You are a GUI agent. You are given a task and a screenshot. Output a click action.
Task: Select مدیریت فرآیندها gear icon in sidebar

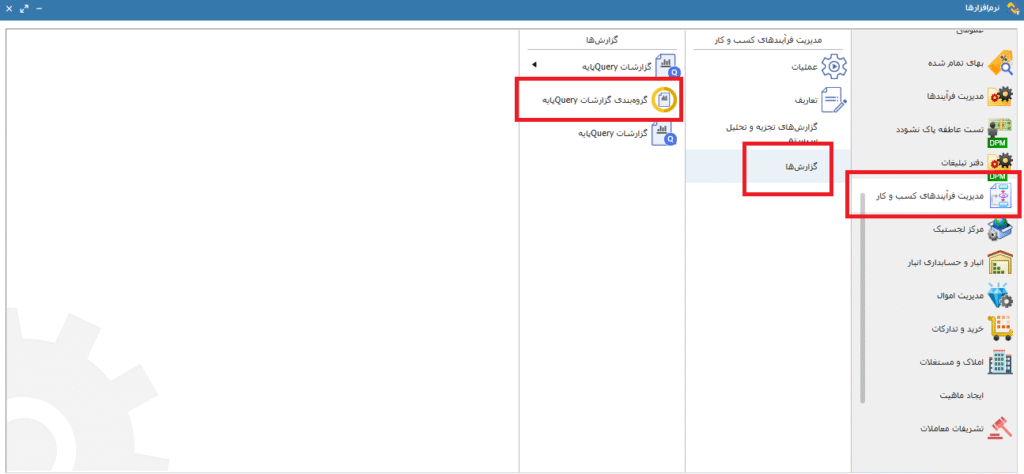click(999, 96)
